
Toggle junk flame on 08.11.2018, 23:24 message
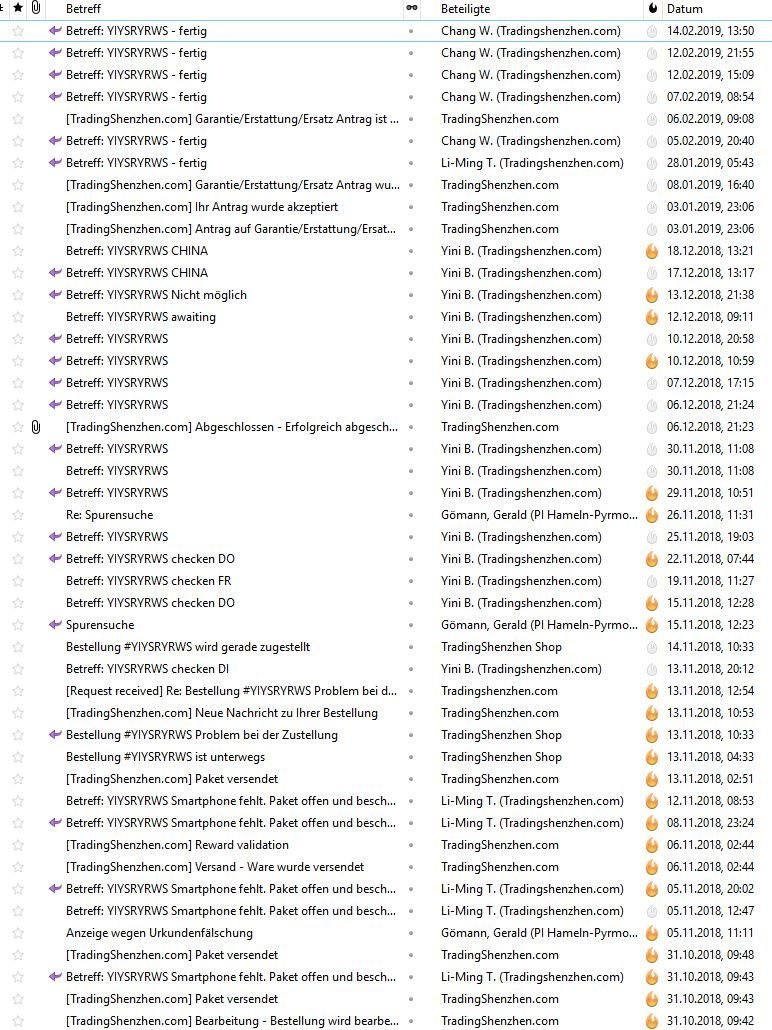[x=652, y=823]
